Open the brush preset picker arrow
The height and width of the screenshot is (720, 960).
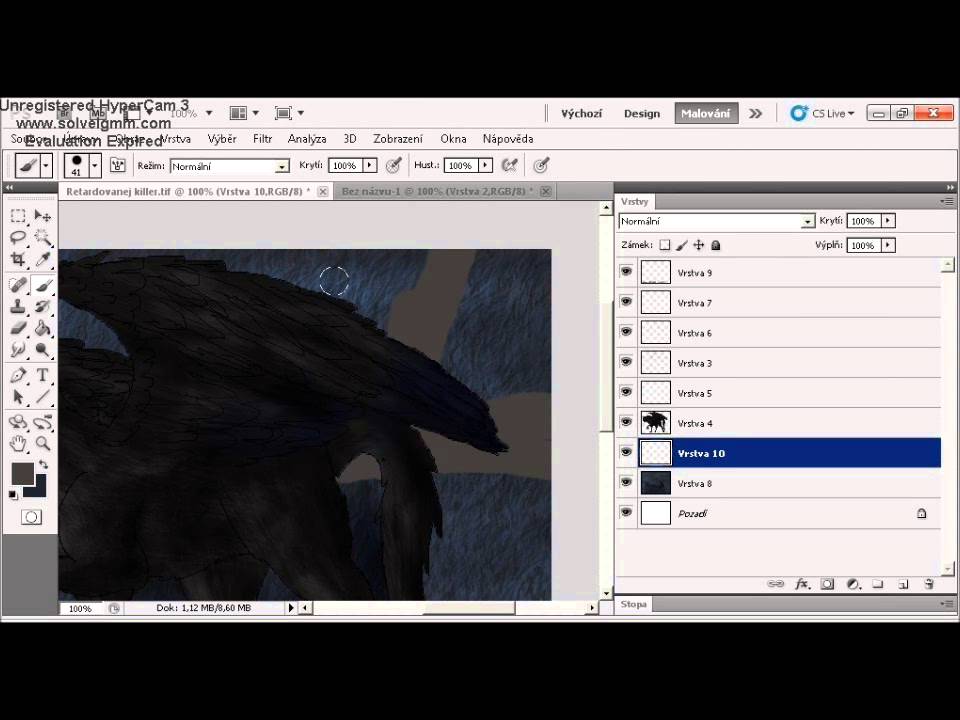pos(94,165)
